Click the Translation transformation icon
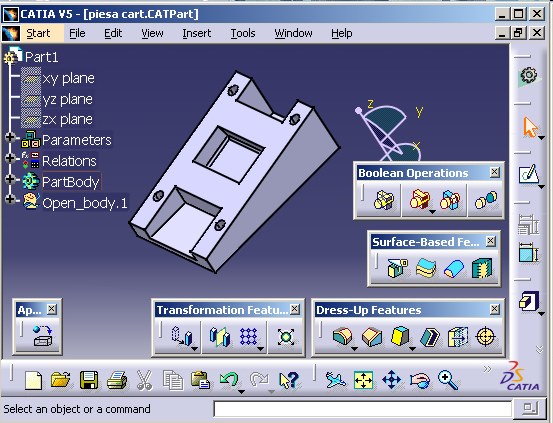553x423 pixels. coord(182,336)
